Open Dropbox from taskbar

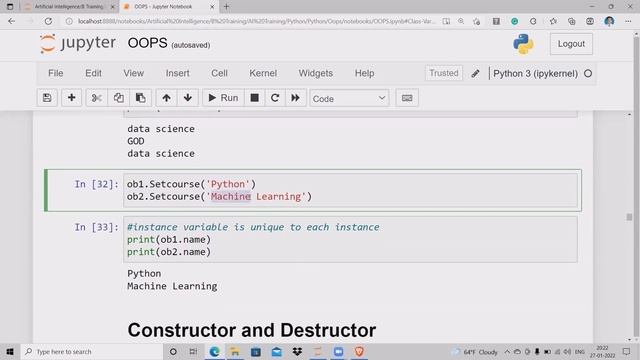pyautogui.click(x=297, y=351)
